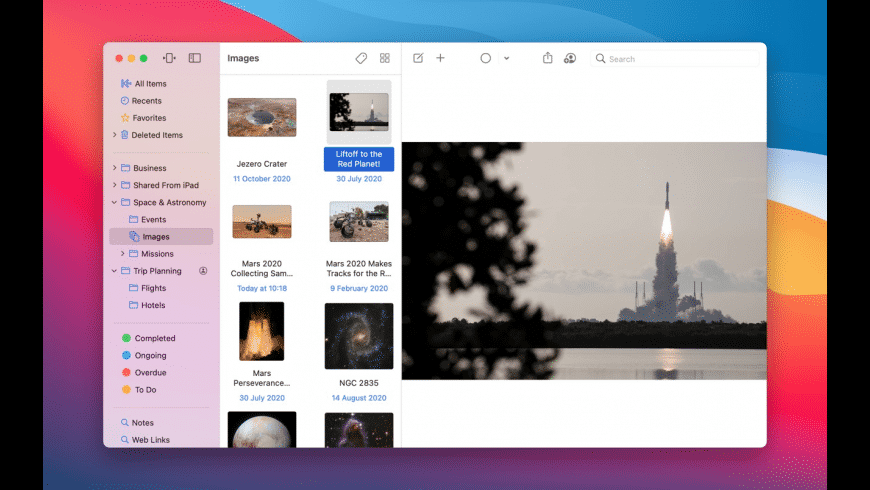Toggle the sidebar visibility button
The height and width of the screenshot is (490, 870).
pyautogui.click(x=195, y=58)
